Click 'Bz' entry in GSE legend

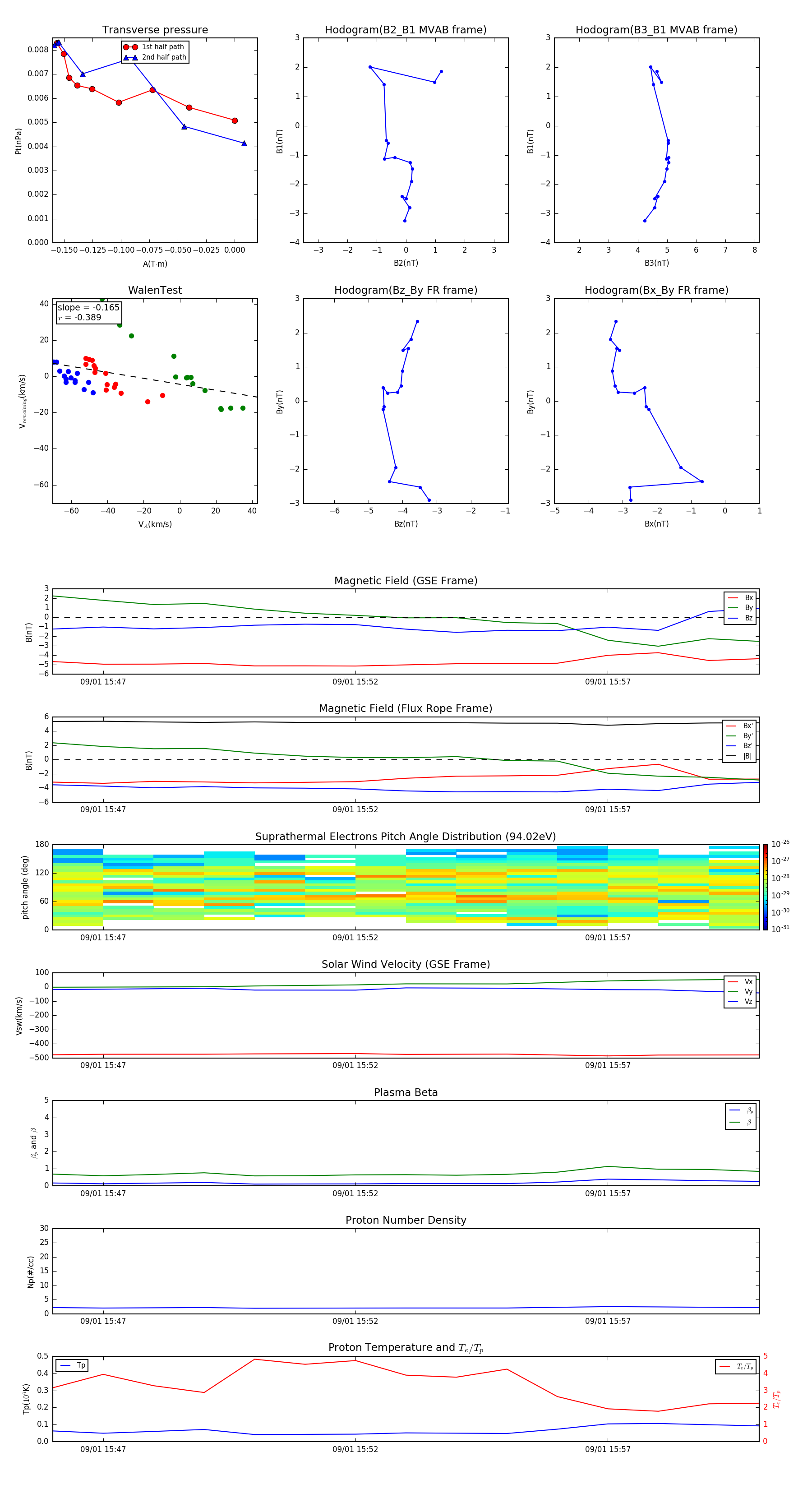[740, 618]
